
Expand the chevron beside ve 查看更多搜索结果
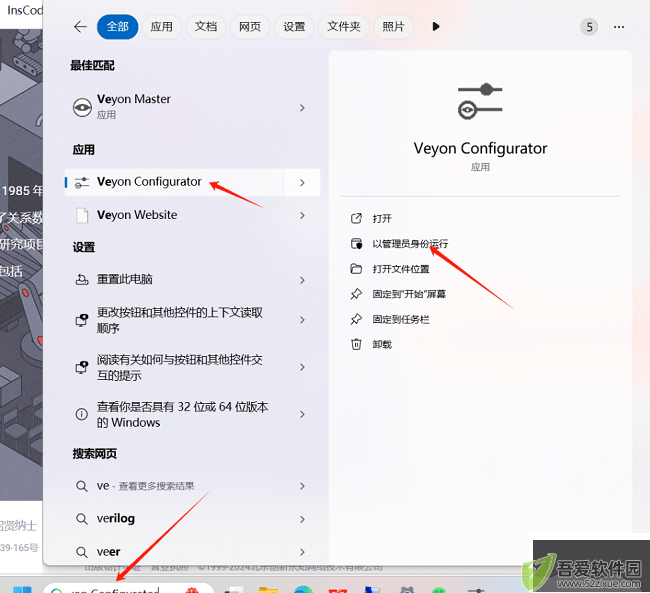coord(302,486)
